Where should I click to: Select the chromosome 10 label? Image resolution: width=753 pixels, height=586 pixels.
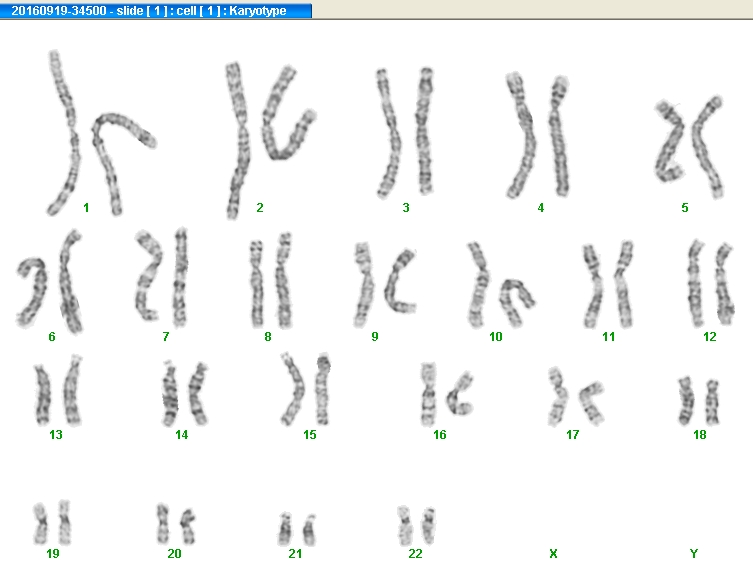pyautogui.click(x=496, y=337)
